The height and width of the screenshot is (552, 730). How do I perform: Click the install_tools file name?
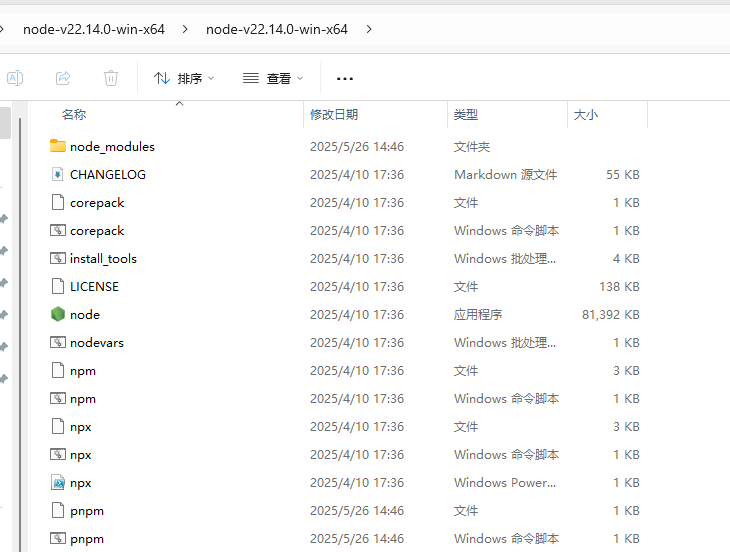click(103, 259)
